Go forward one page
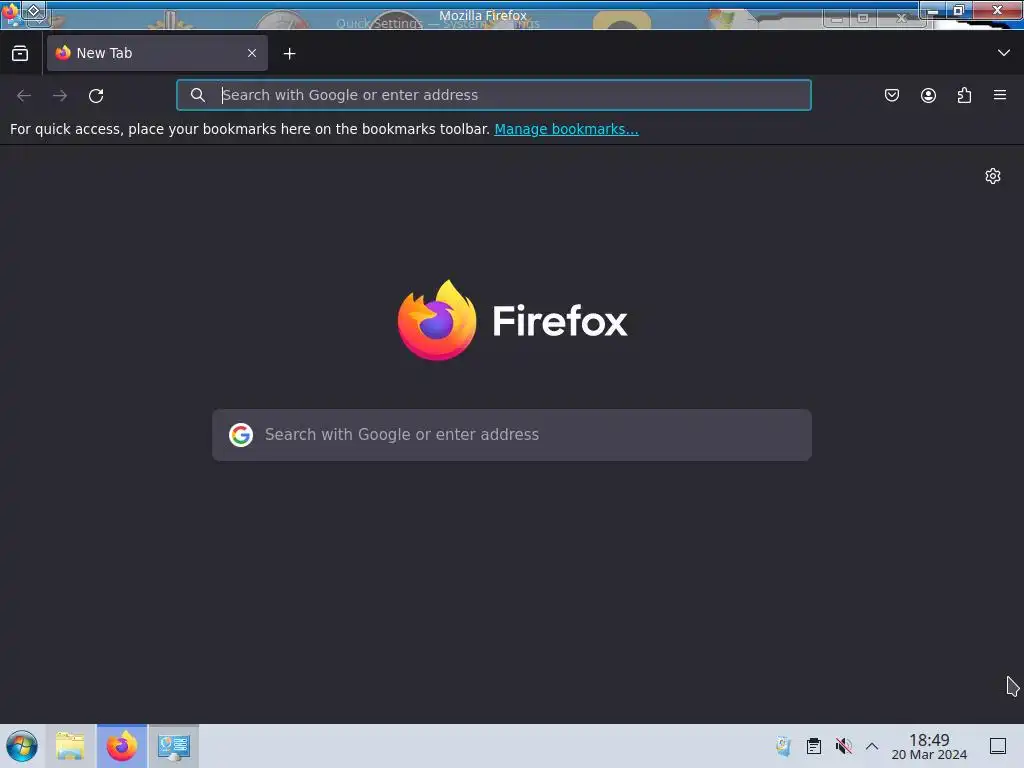The width and height of the screenshot is (1024, 768). (60, 95)
